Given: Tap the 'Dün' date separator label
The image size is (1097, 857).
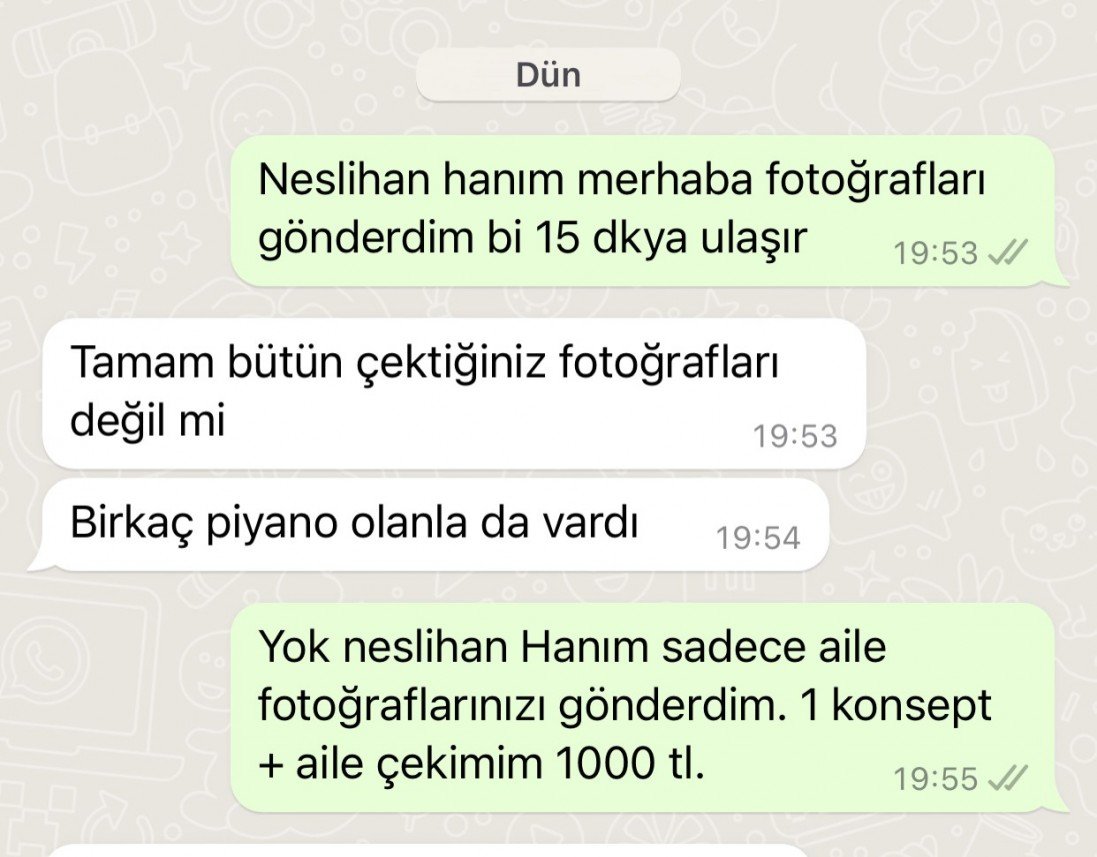Looking at the screenshot, I should tap(548, 75).
